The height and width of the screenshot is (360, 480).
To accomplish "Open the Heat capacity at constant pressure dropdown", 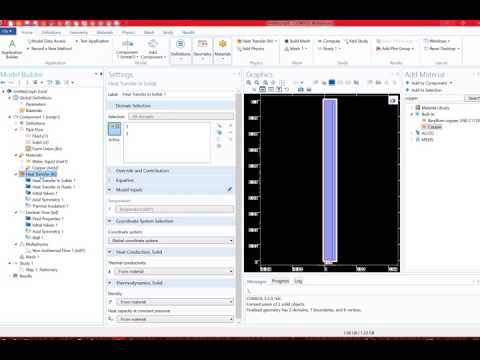I will 175,319.
